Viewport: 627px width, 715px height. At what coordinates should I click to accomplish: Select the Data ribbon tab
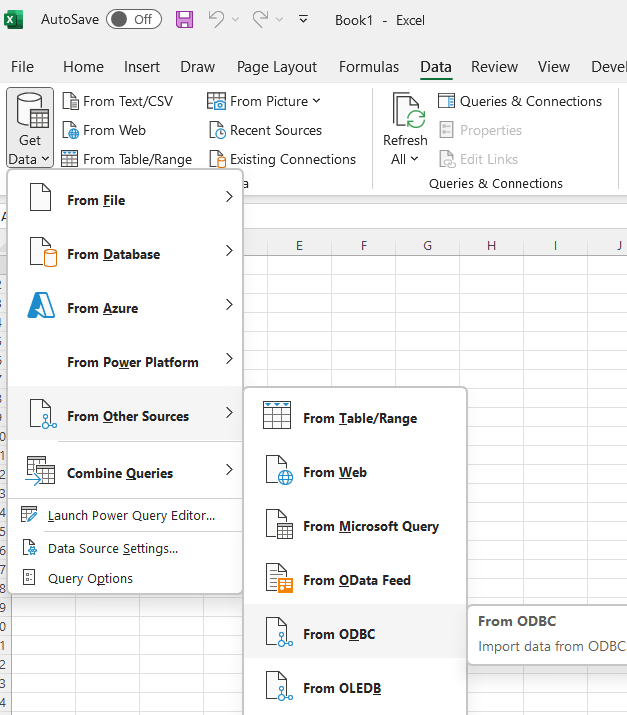[x=436, y=67]
